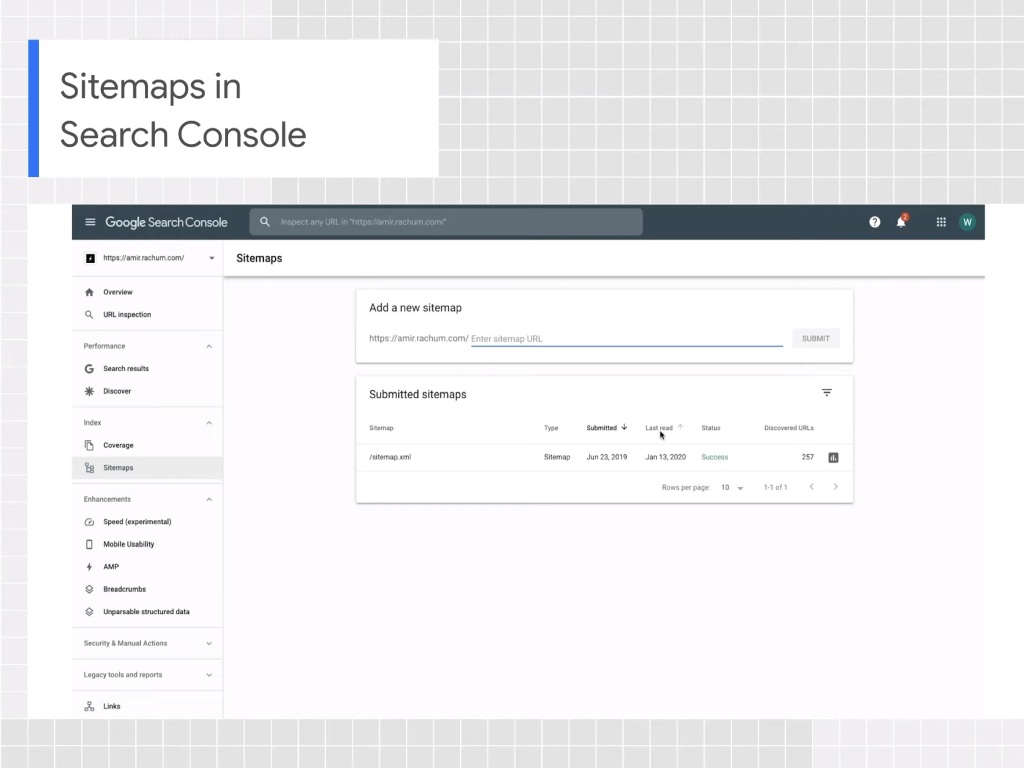Screen dimensions: 1024x768
Task: Click the Type cell reading Sitemap
Action: click(x=557, y=457)
